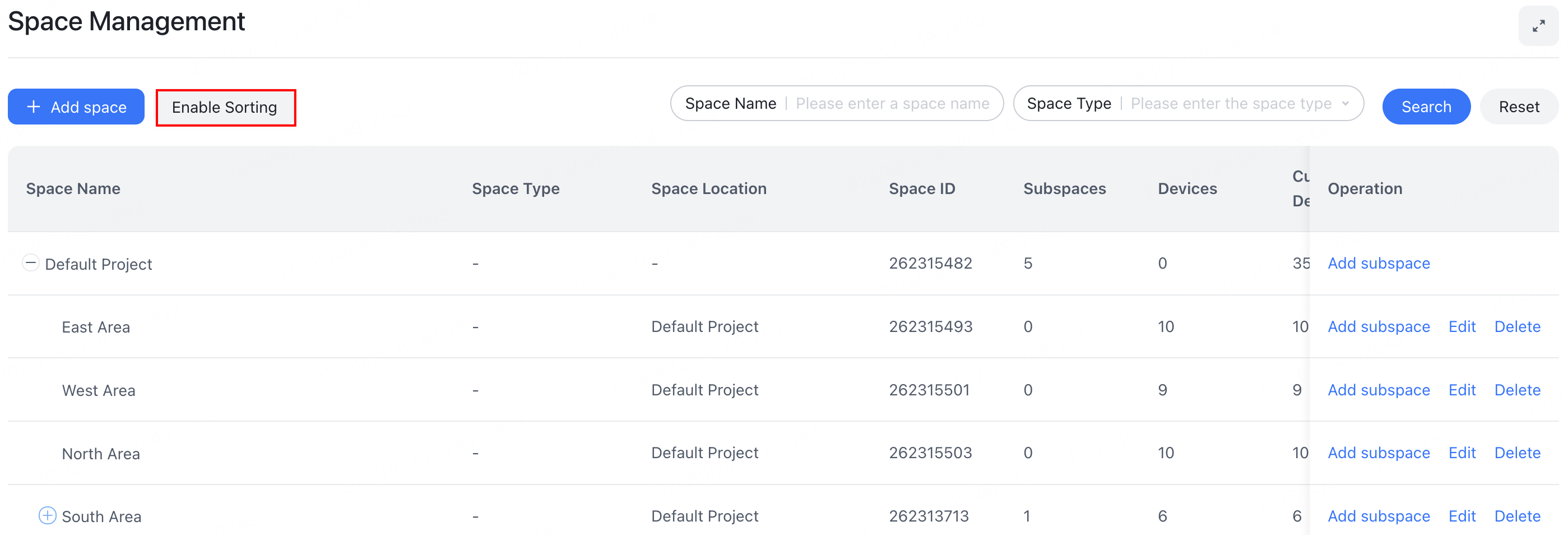The height and width of the screenshot is (535, 1568).
Task: Add subspace under Default Project
Action: (1379, 262)
